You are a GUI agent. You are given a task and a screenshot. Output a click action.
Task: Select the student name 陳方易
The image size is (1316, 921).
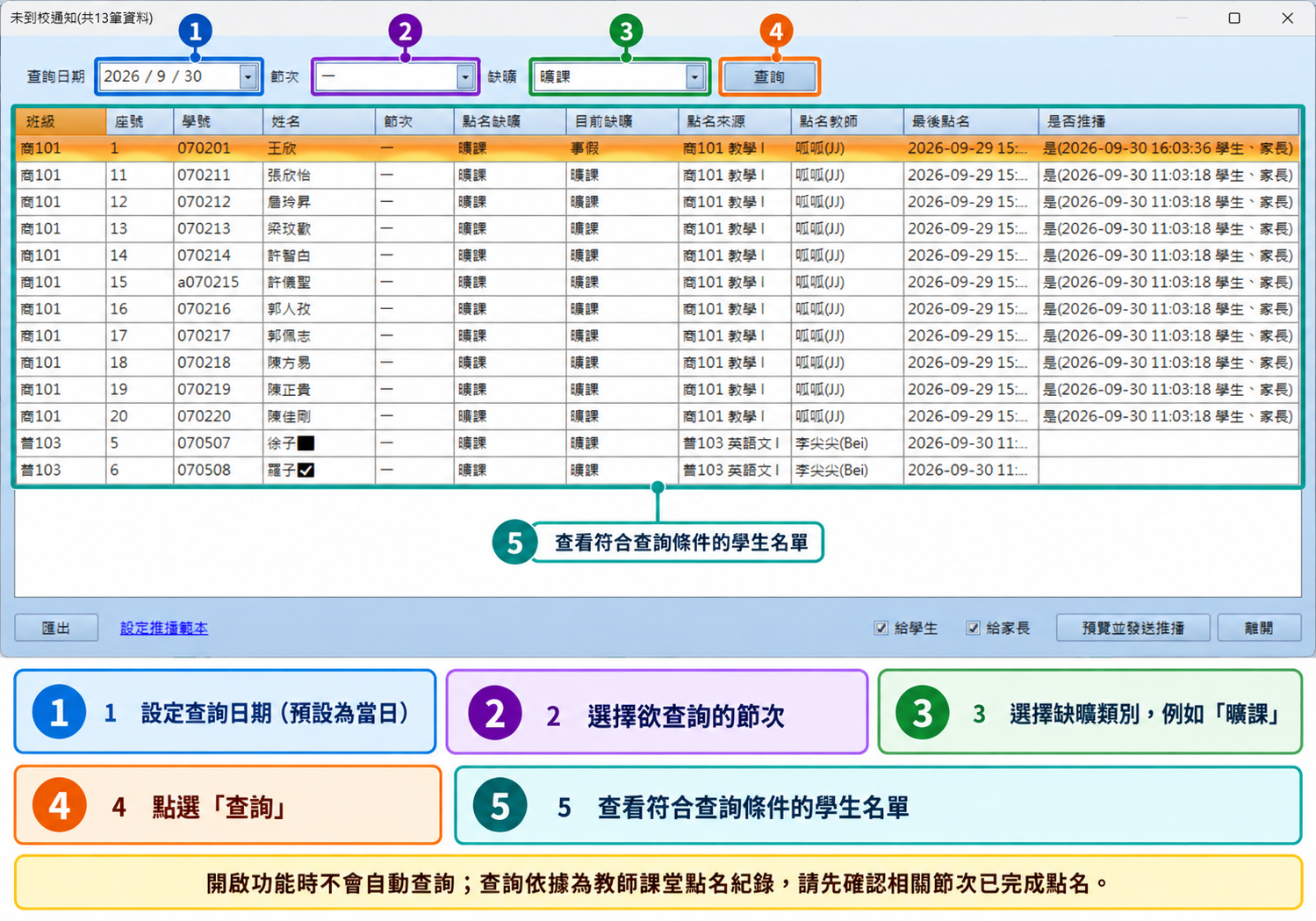coord(290,363)
